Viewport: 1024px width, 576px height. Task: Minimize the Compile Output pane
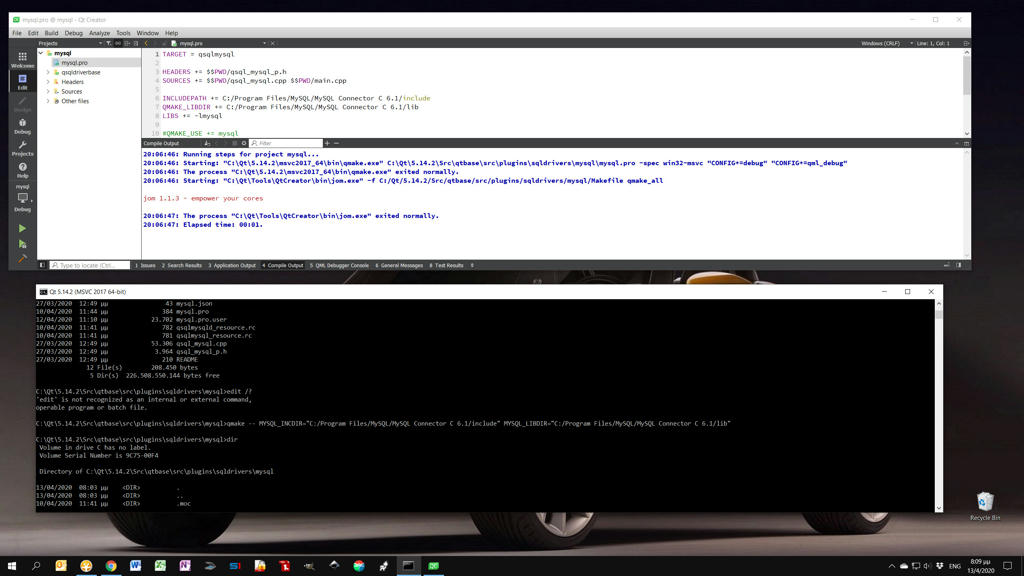point(967,143)
